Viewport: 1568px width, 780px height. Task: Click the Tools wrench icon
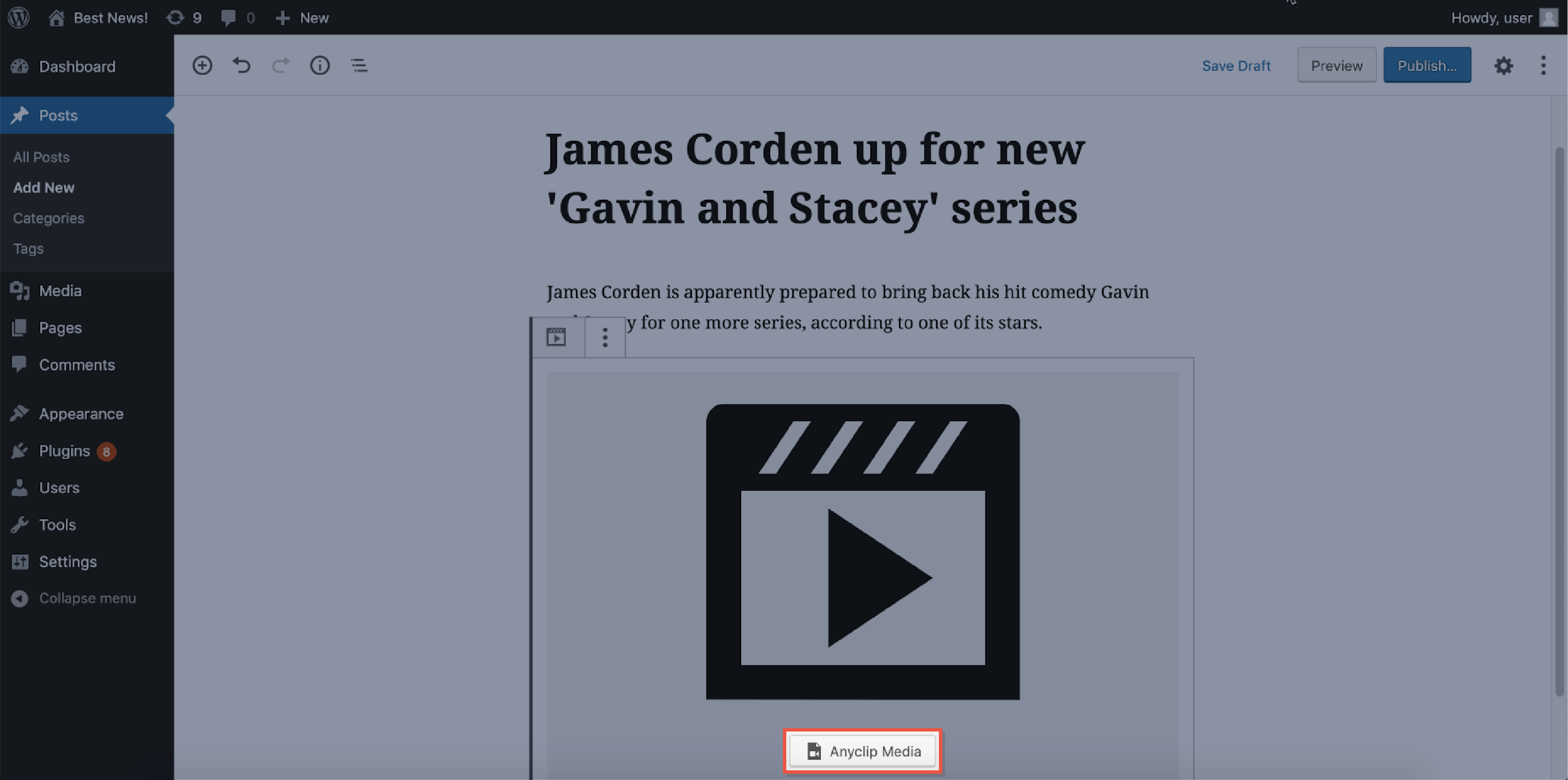point(19,524)
